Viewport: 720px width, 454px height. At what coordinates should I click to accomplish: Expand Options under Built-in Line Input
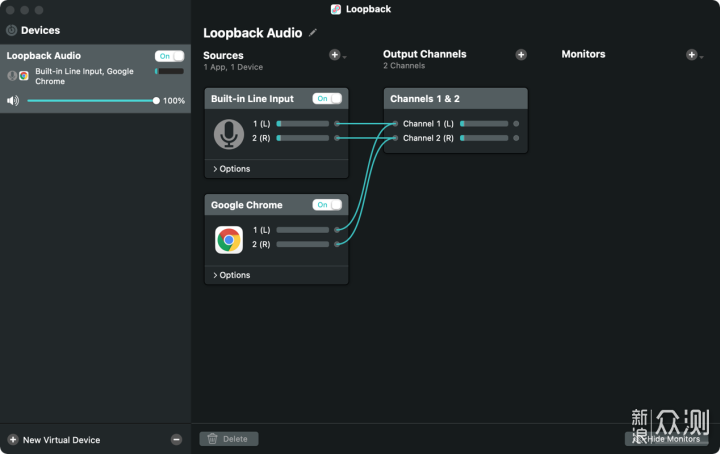231,169
